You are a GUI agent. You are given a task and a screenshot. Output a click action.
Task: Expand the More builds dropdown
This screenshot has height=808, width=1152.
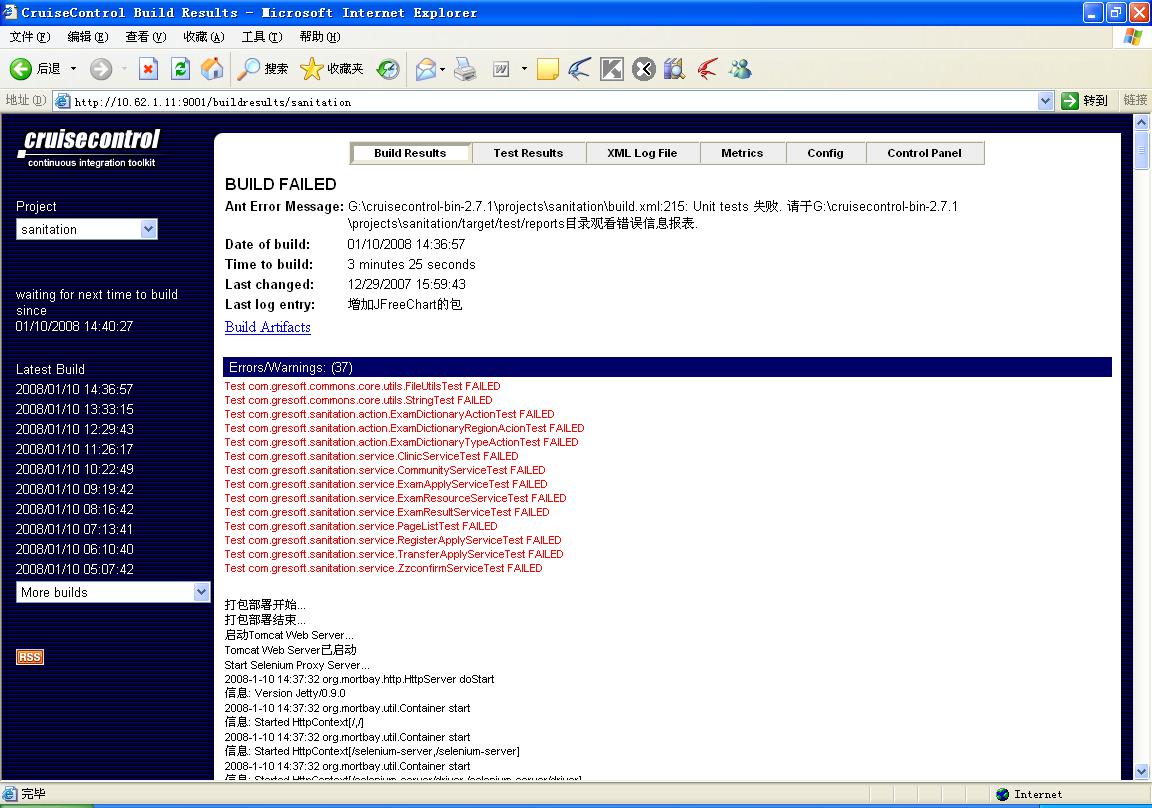click(113, 592)
